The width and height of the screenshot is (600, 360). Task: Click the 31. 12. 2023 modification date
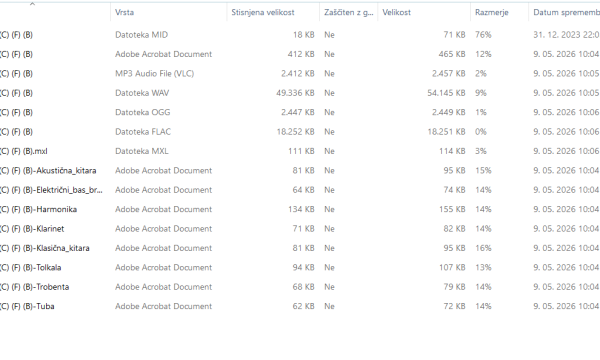pyautogui.click(x=566, y=35)
